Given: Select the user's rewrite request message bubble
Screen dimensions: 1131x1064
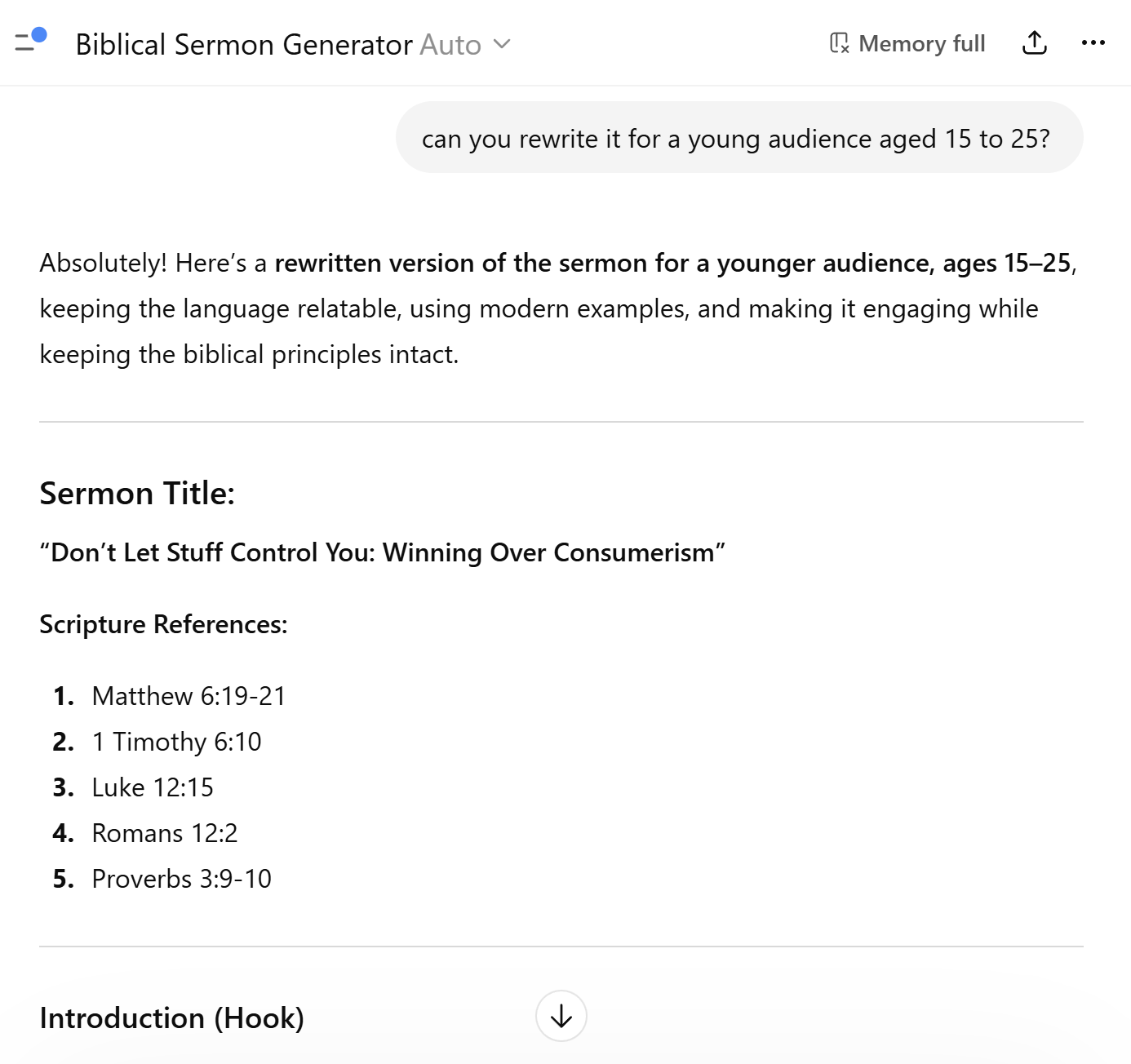Looking at the screenshot, I should point(737,138).
